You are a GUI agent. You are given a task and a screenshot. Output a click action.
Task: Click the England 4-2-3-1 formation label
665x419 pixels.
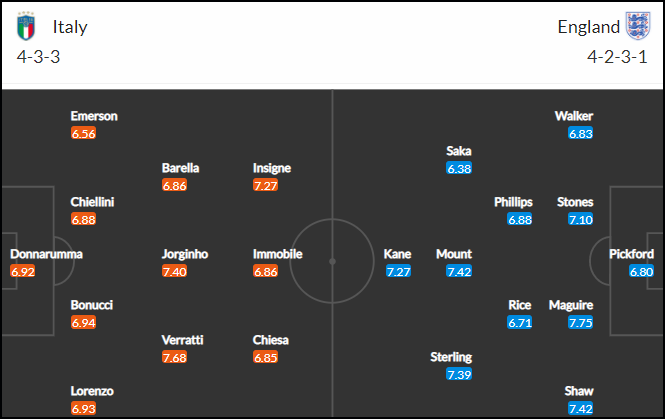coord(617,57)
